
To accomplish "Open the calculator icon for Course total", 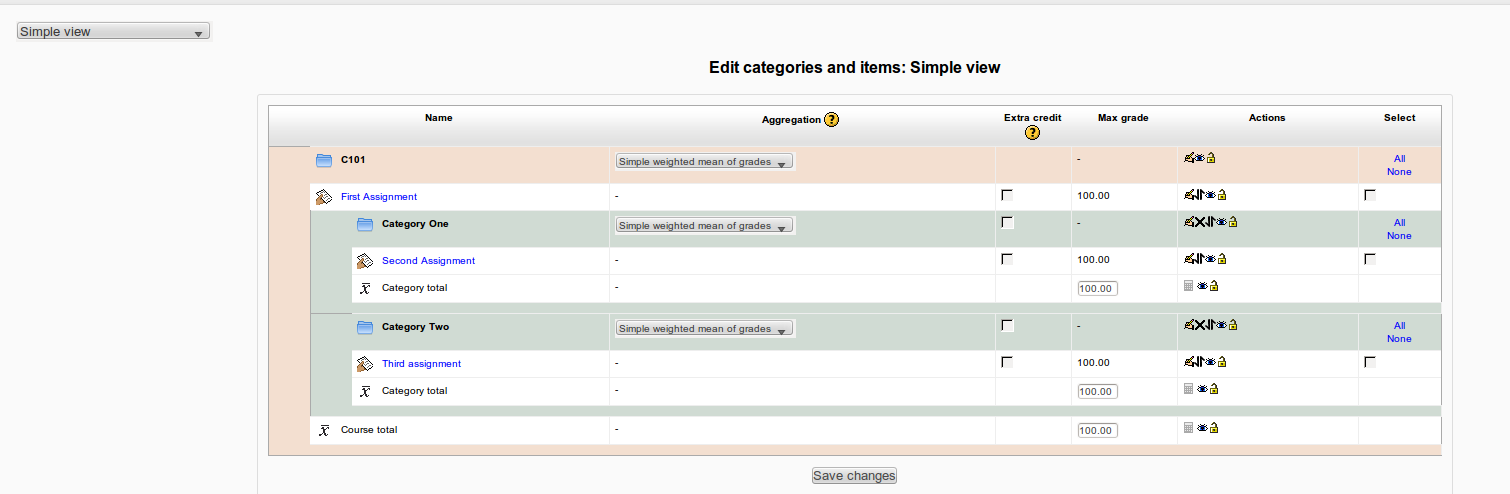I will point(1188,428).
